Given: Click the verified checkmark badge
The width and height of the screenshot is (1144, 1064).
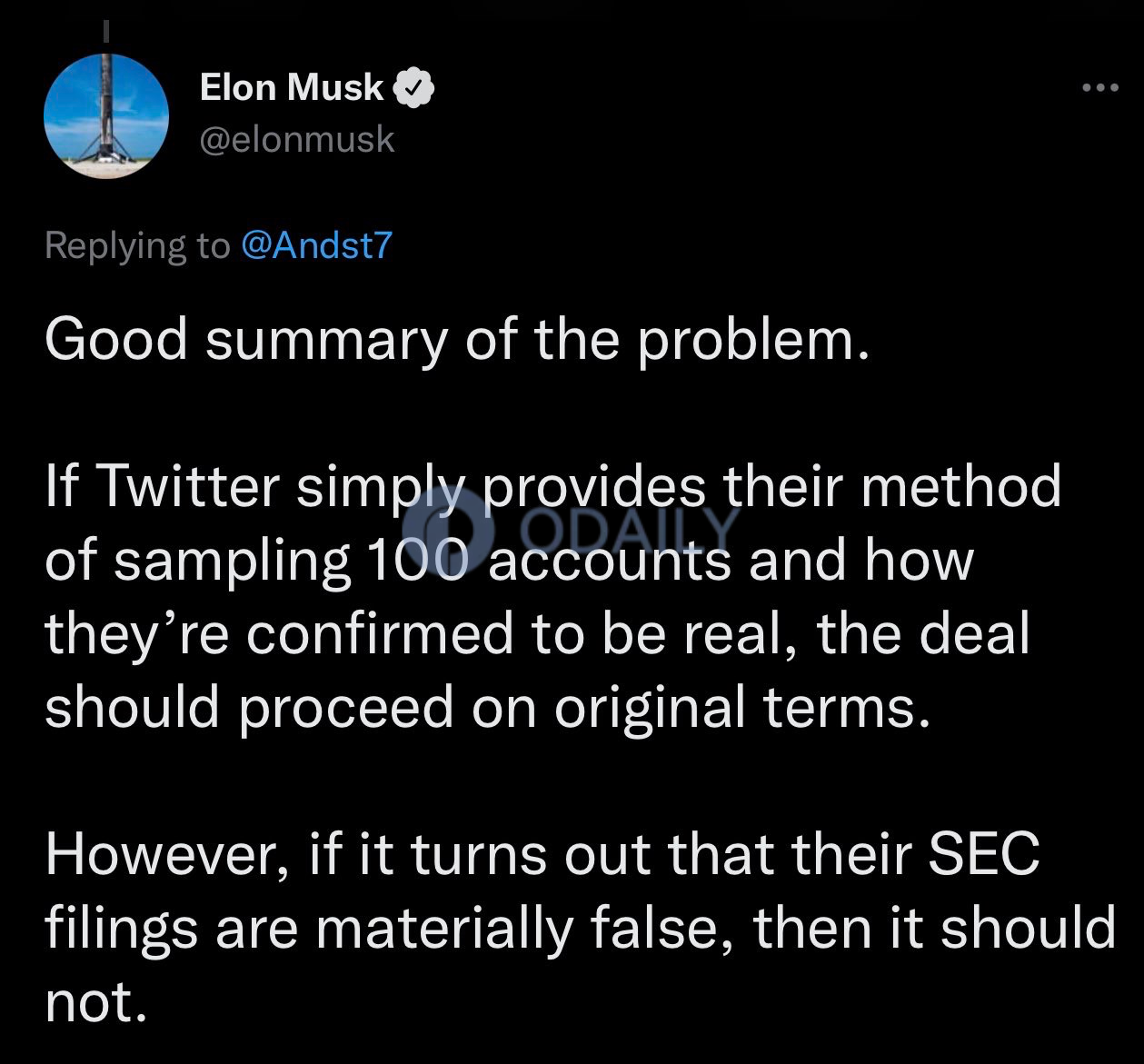Looking at the screenshot, I should [x=413, y=87].
